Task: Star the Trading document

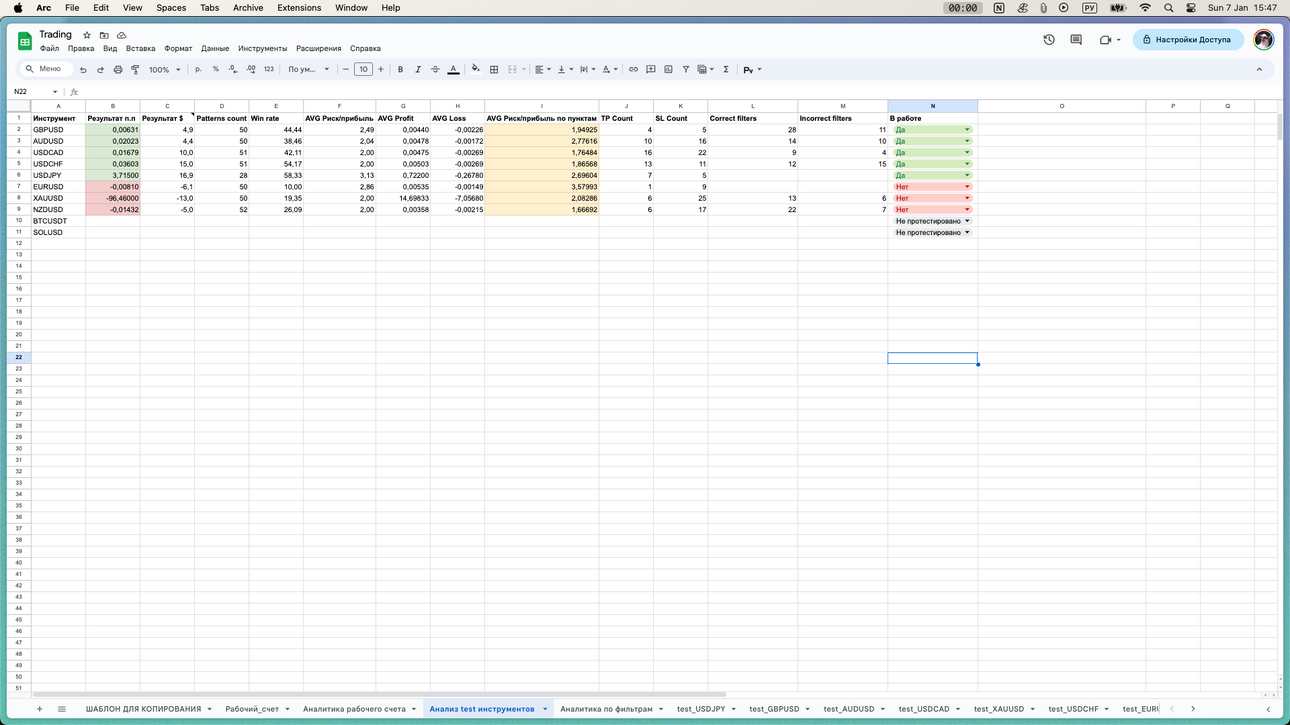Action: 87,35
